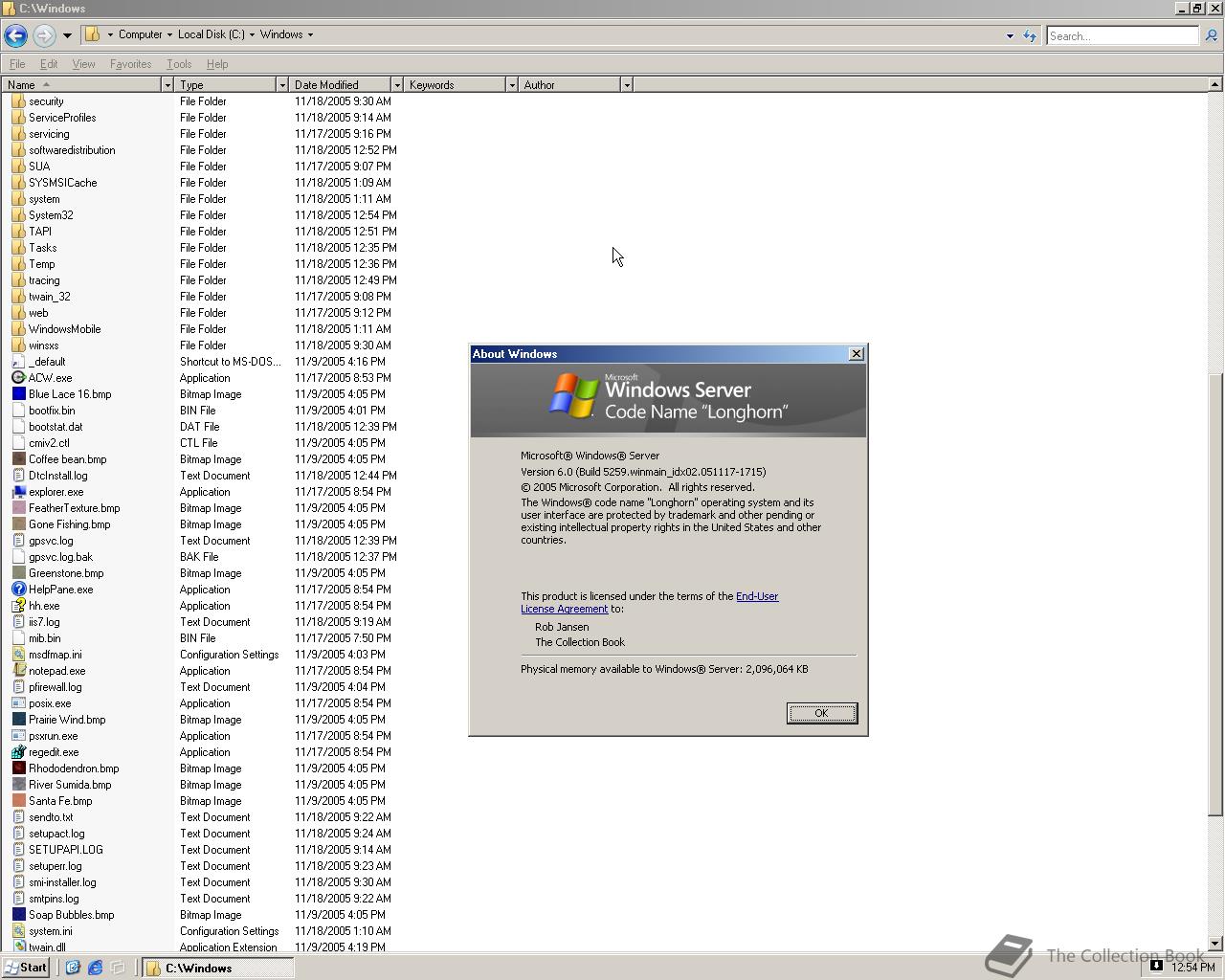This screenshot has height=980, width=1225.
Task: Click the Forward navigation arrow button
Action: coord(44,35)
